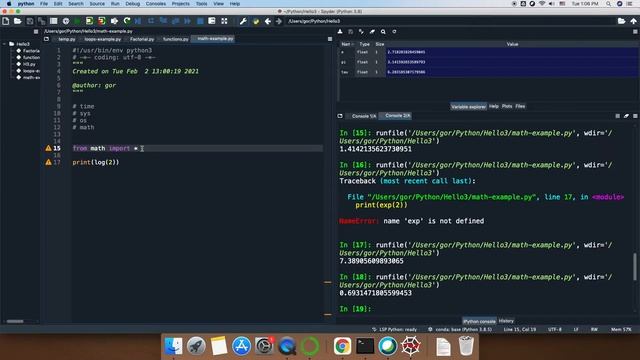Click the blue Stop debugging square

pyautogui.click(x=200, y=21)
